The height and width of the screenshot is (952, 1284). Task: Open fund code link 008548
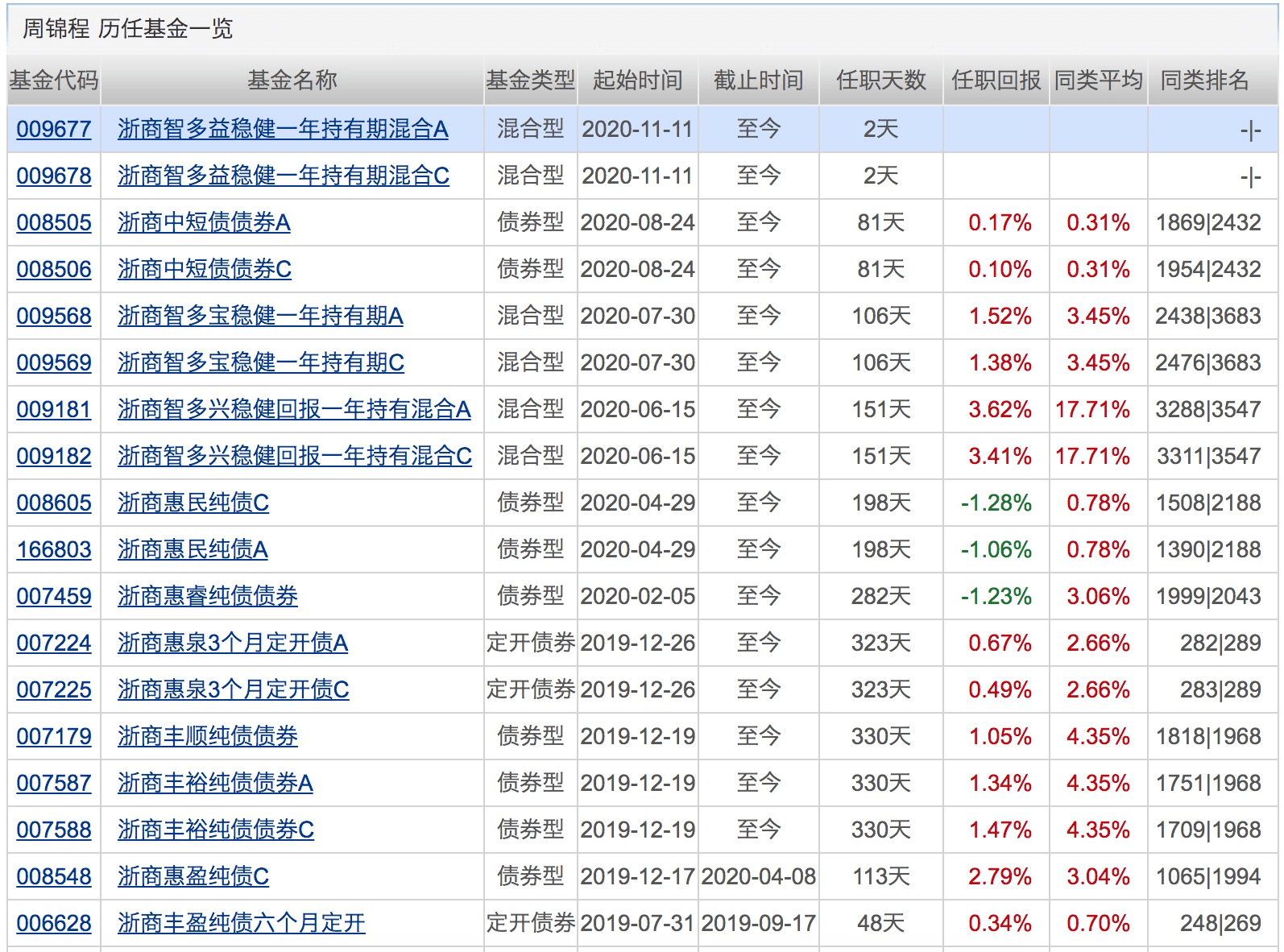pos(54,876)
